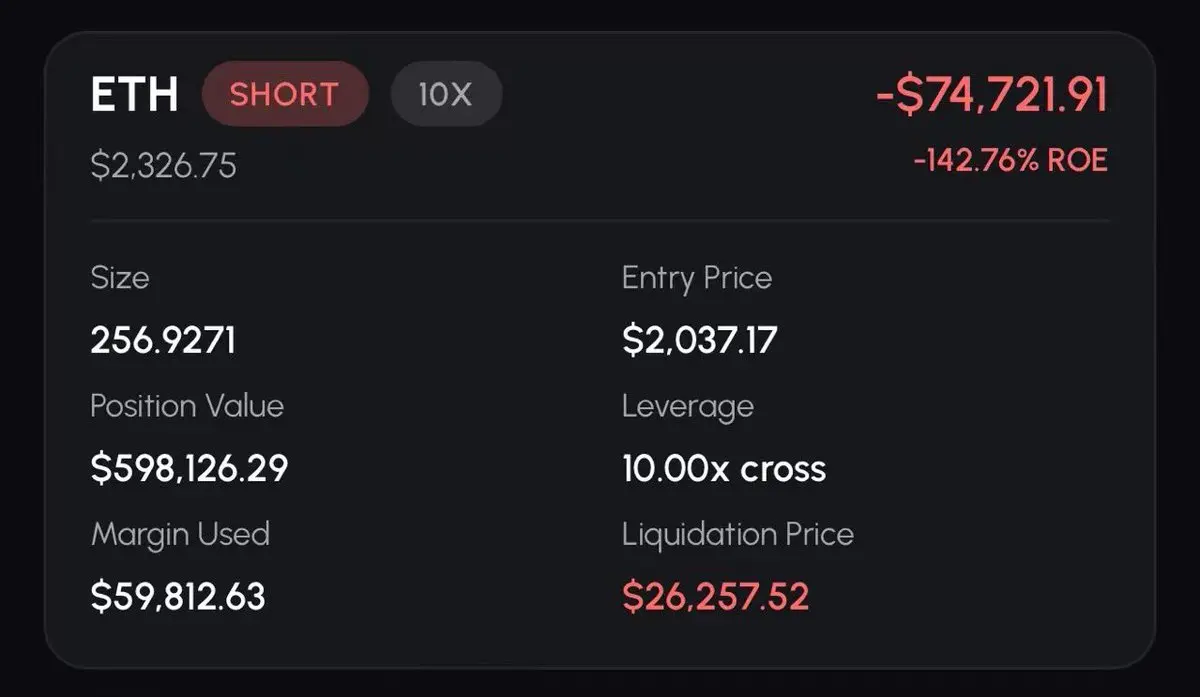This screenshot has height=697, width=1200.
Task: Click the Size label
Action: pos(119,278)
